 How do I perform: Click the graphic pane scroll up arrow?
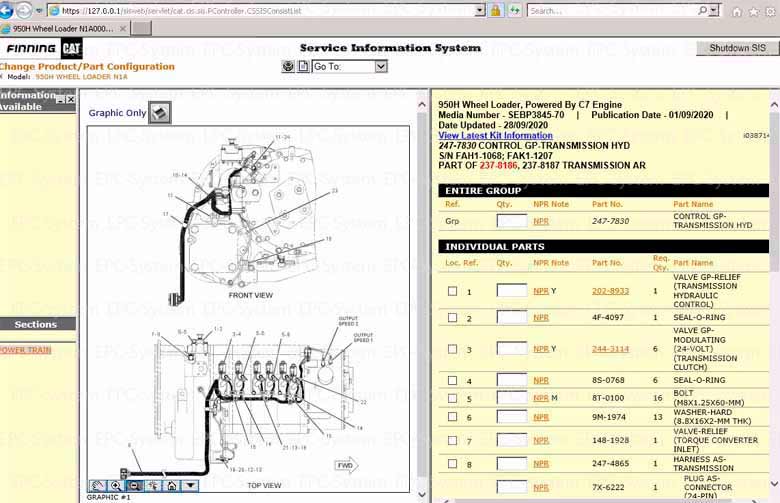click(x=422, y=104)
